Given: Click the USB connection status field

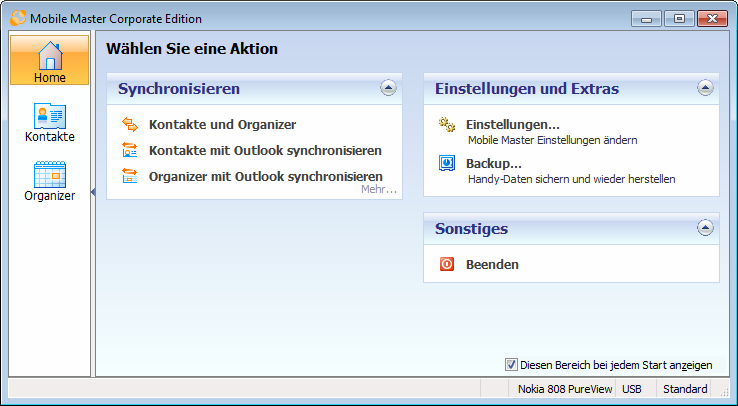Looking at the screenshot, I should point(632,389).
